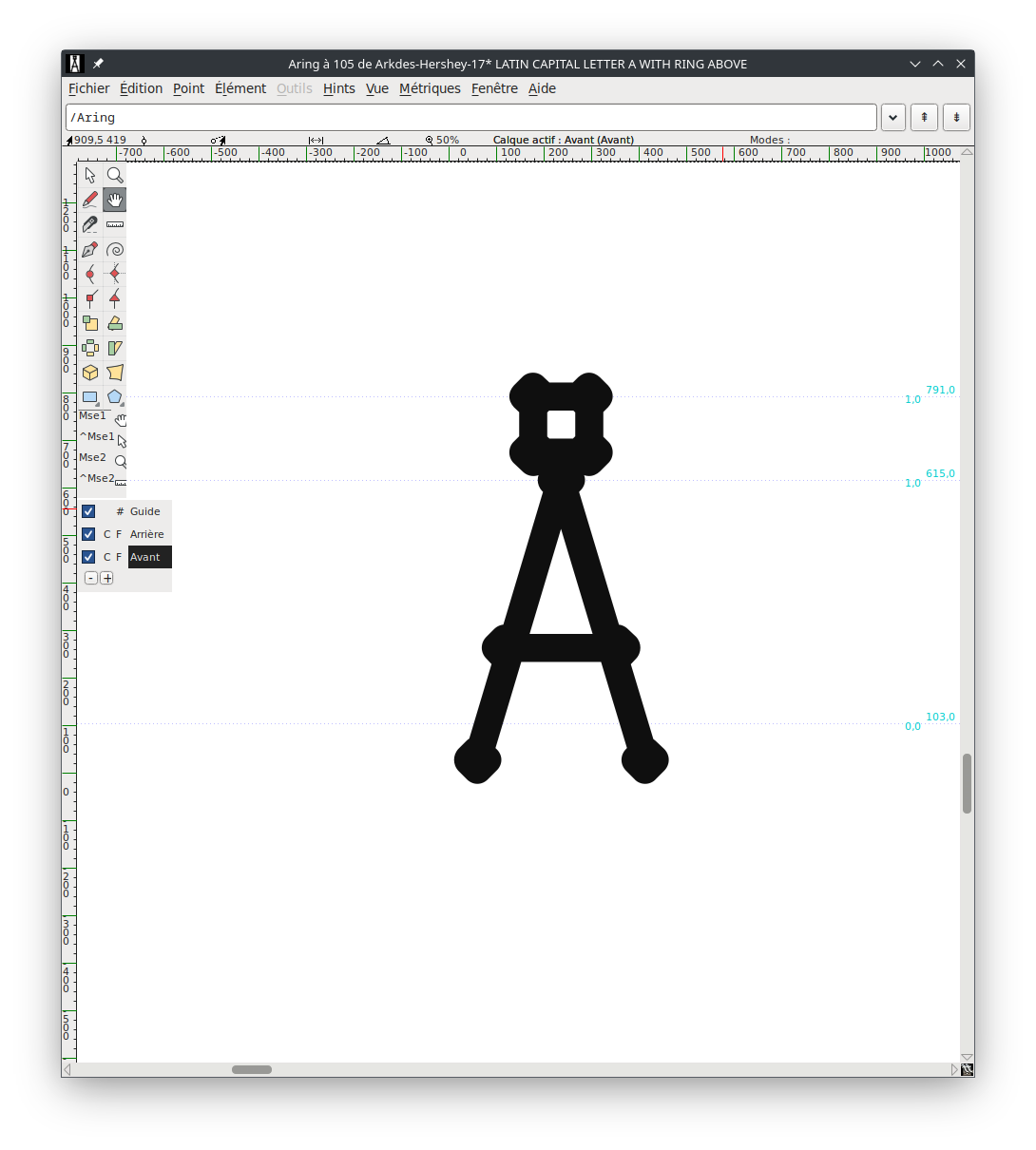This screenshot has height=1150, width=1036.
Task: Open the Métriques menu
Action: point(430,88)
